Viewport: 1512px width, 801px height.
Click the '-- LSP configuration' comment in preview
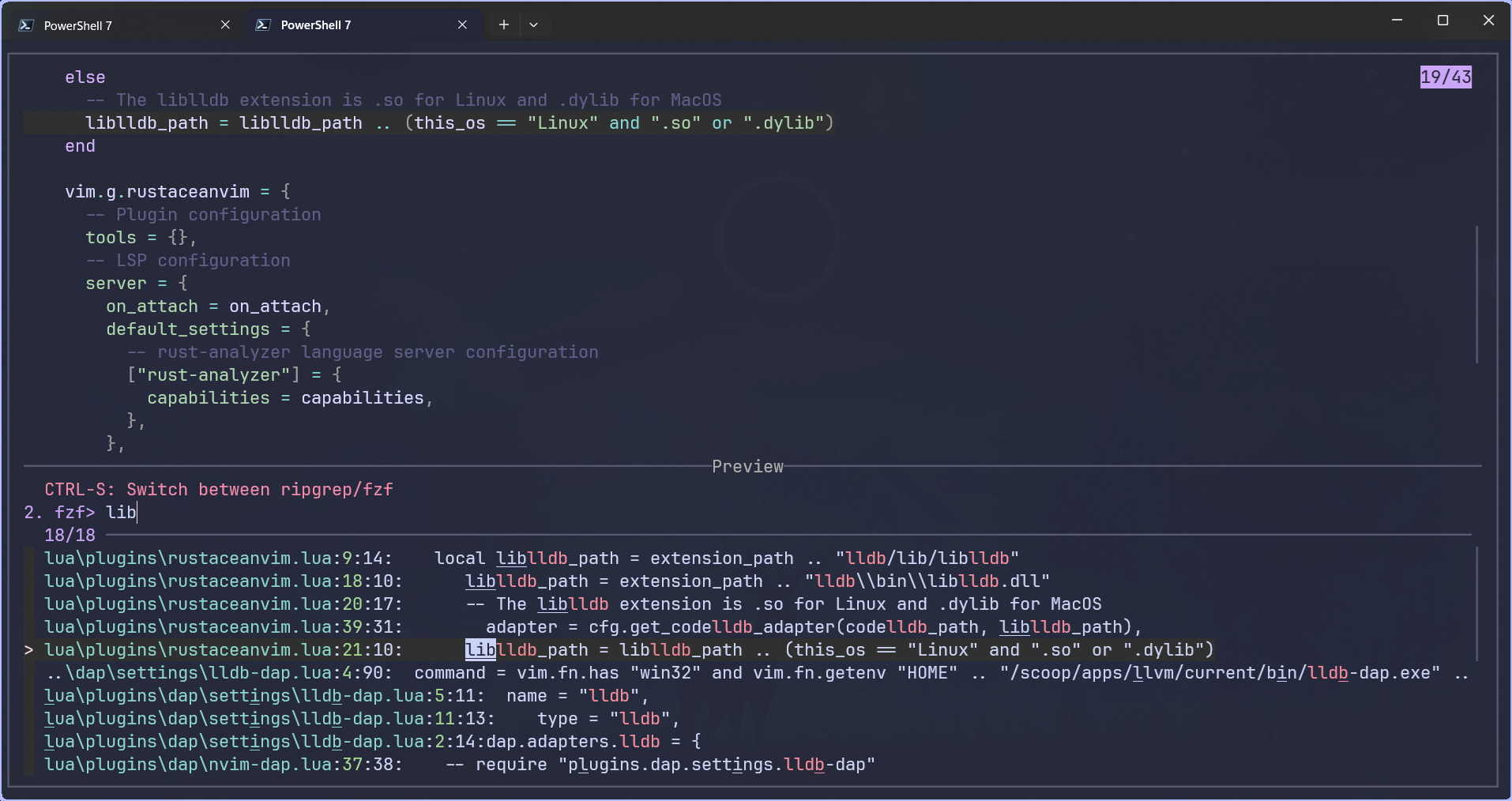188,261
